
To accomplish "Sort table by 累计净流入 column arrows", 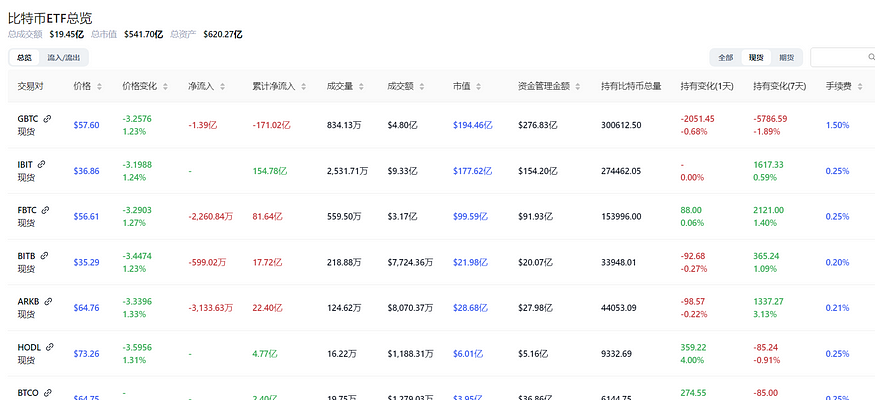I will tap(304, 86).
